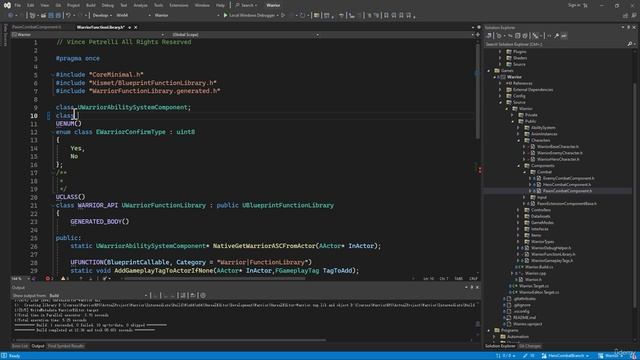Select WarriorBaseCharacter.h file
Image resolution: width=640 pixels, height=360 pixels.
tap(558, 147)
